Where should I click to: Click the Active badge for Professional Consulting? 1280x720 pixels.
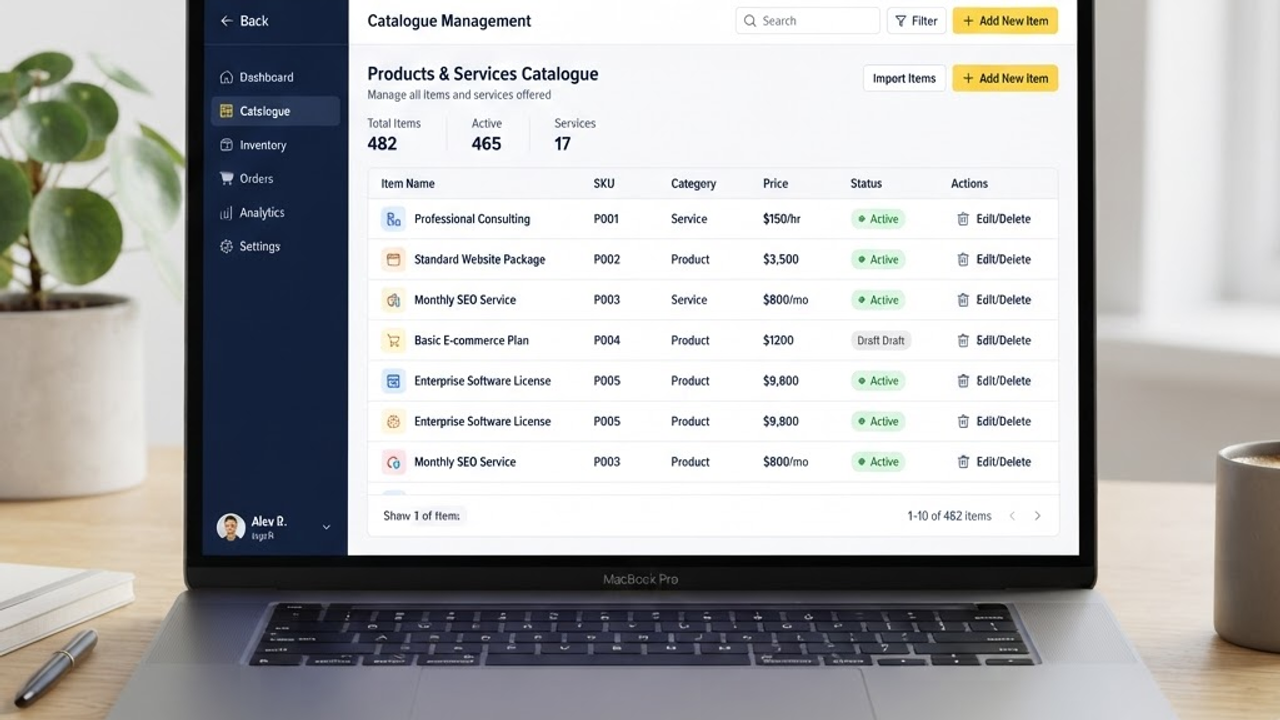(878, 219)
